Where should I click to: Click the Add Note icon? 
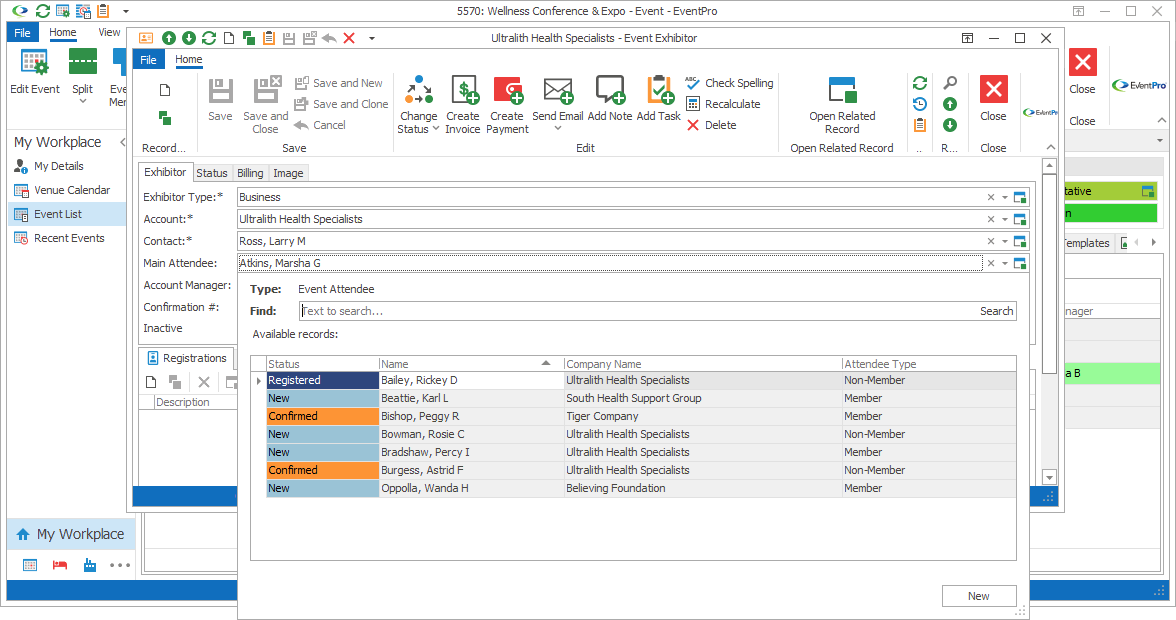[610, 90]
